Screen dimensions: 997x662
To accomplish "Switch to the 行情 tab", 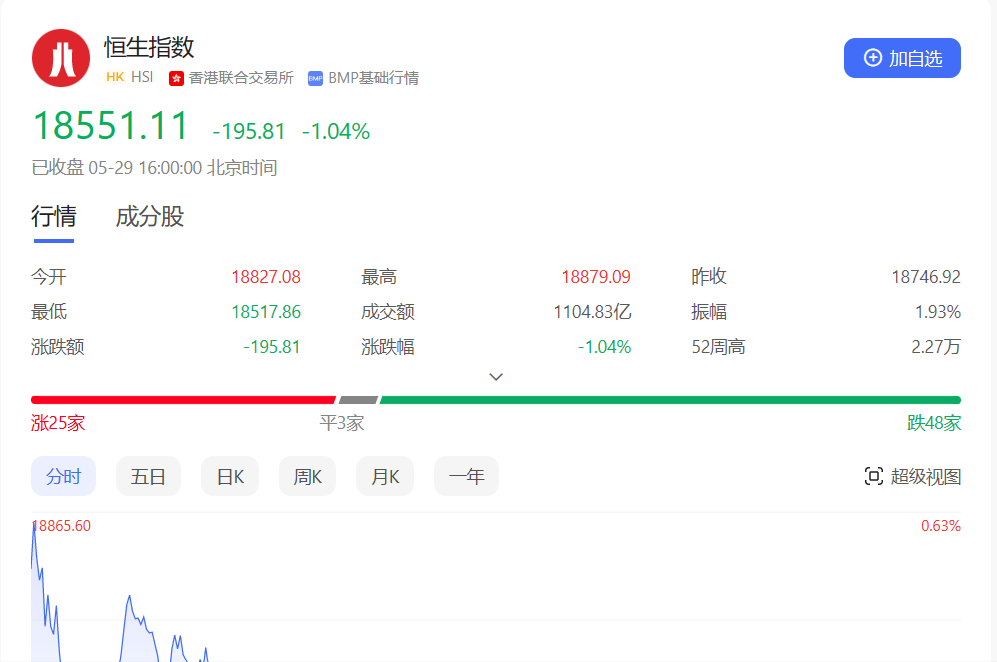I will tap(54, 217).
